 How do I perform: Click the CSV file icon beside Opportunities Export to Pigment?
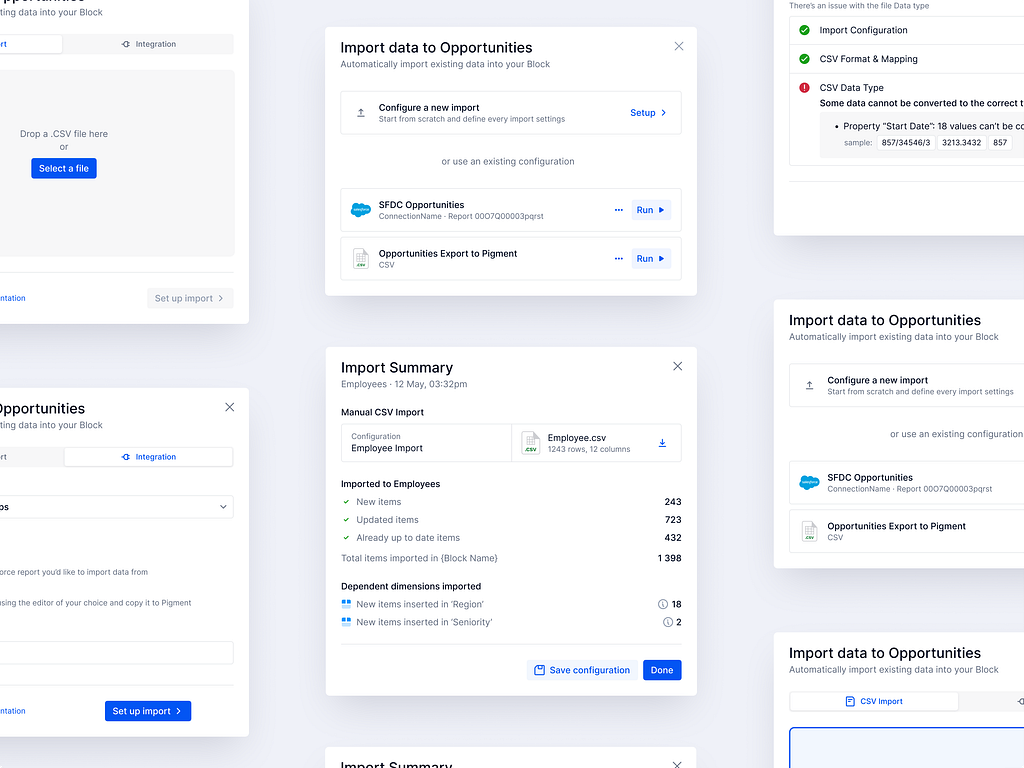click(x=361, y=258)
